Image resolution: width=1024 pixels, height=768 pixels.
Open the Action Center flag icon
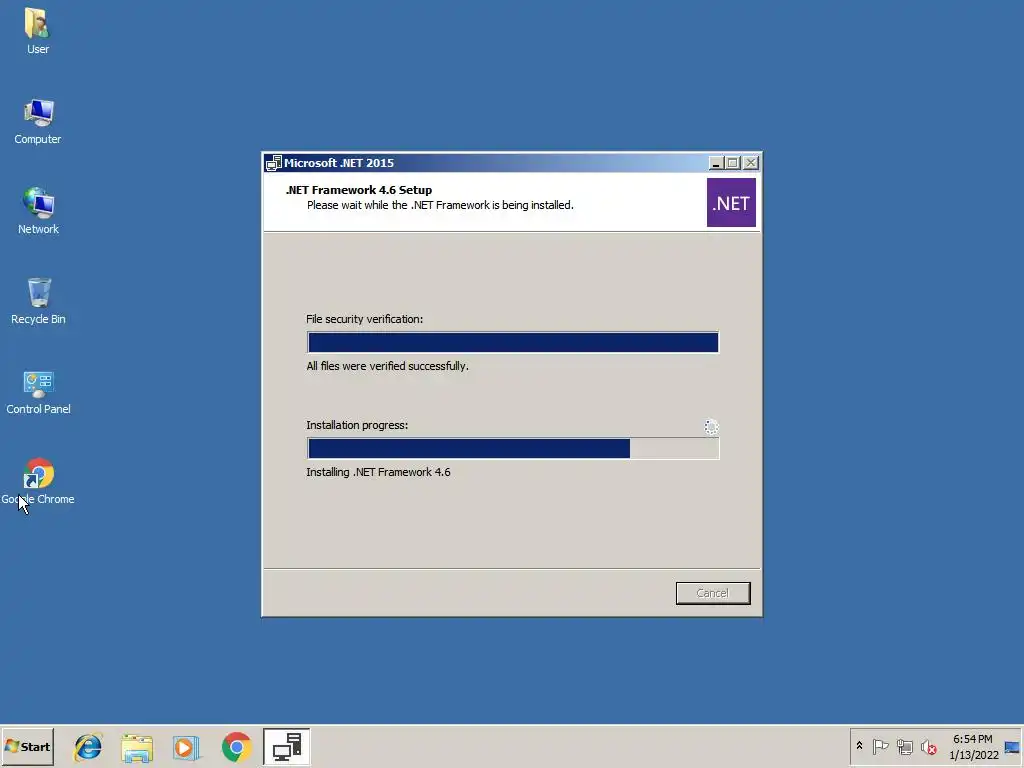click(880, 746)
